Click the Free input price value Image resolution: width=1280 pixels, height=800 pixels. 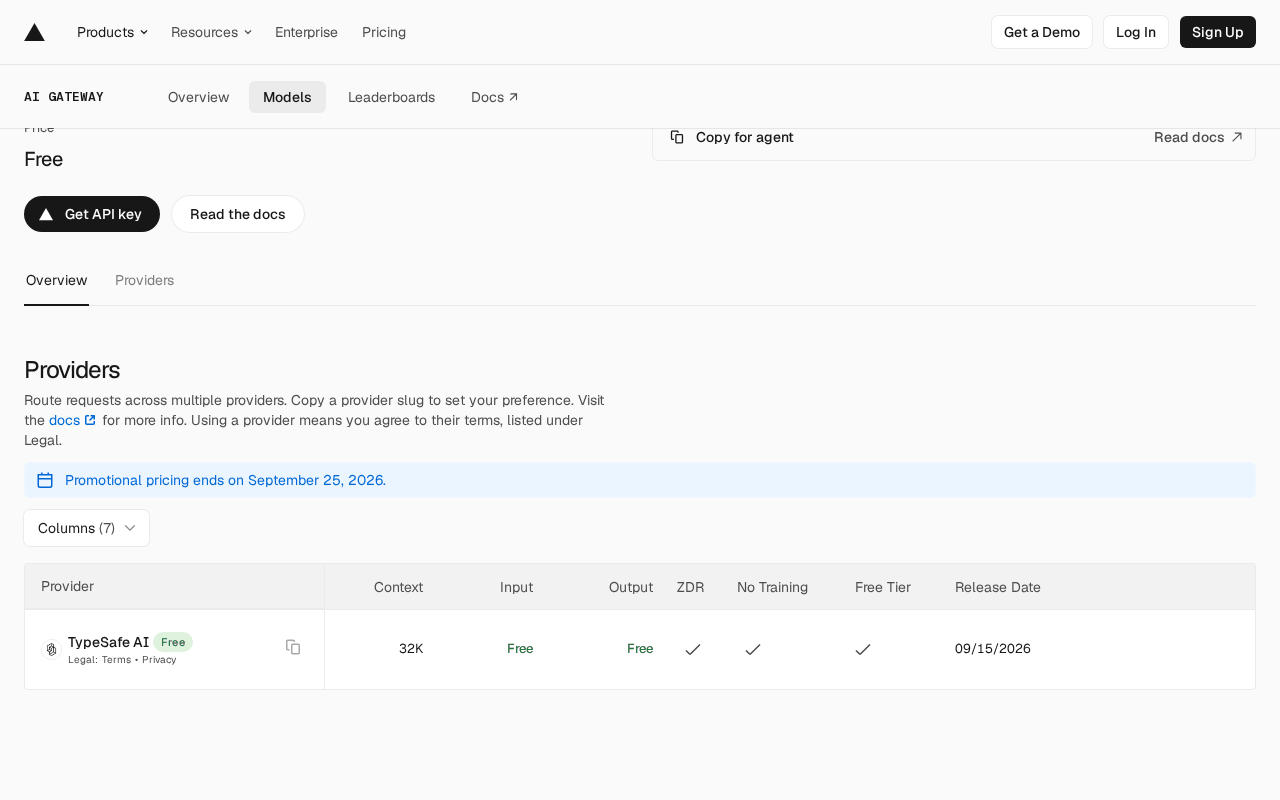click(x=520, y=648)
